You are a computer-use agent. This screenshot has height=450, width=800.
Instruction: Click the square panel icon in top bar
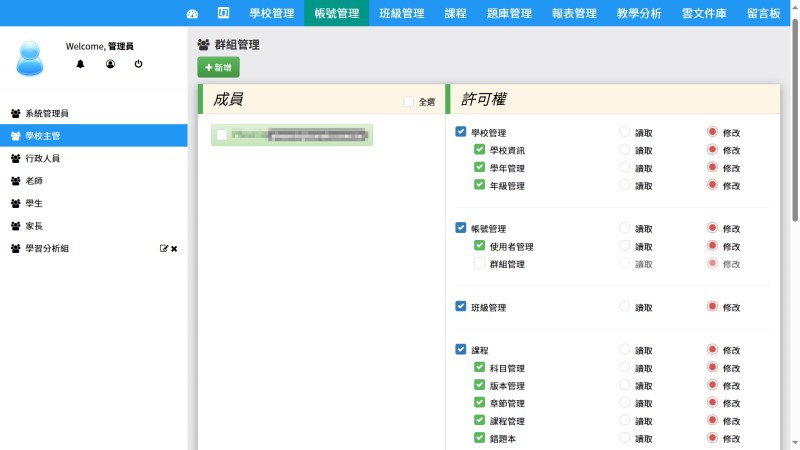tap(223, 14)
